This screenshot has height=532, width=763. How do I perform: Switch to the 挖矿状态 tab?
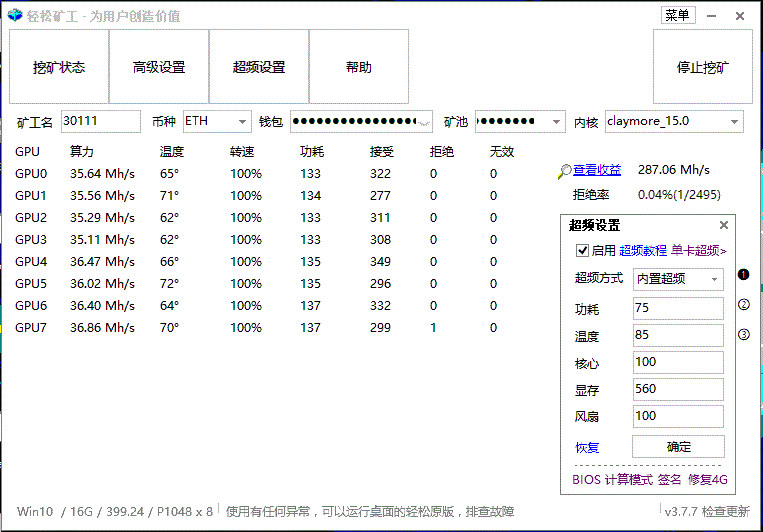click(x=59, y=67)
